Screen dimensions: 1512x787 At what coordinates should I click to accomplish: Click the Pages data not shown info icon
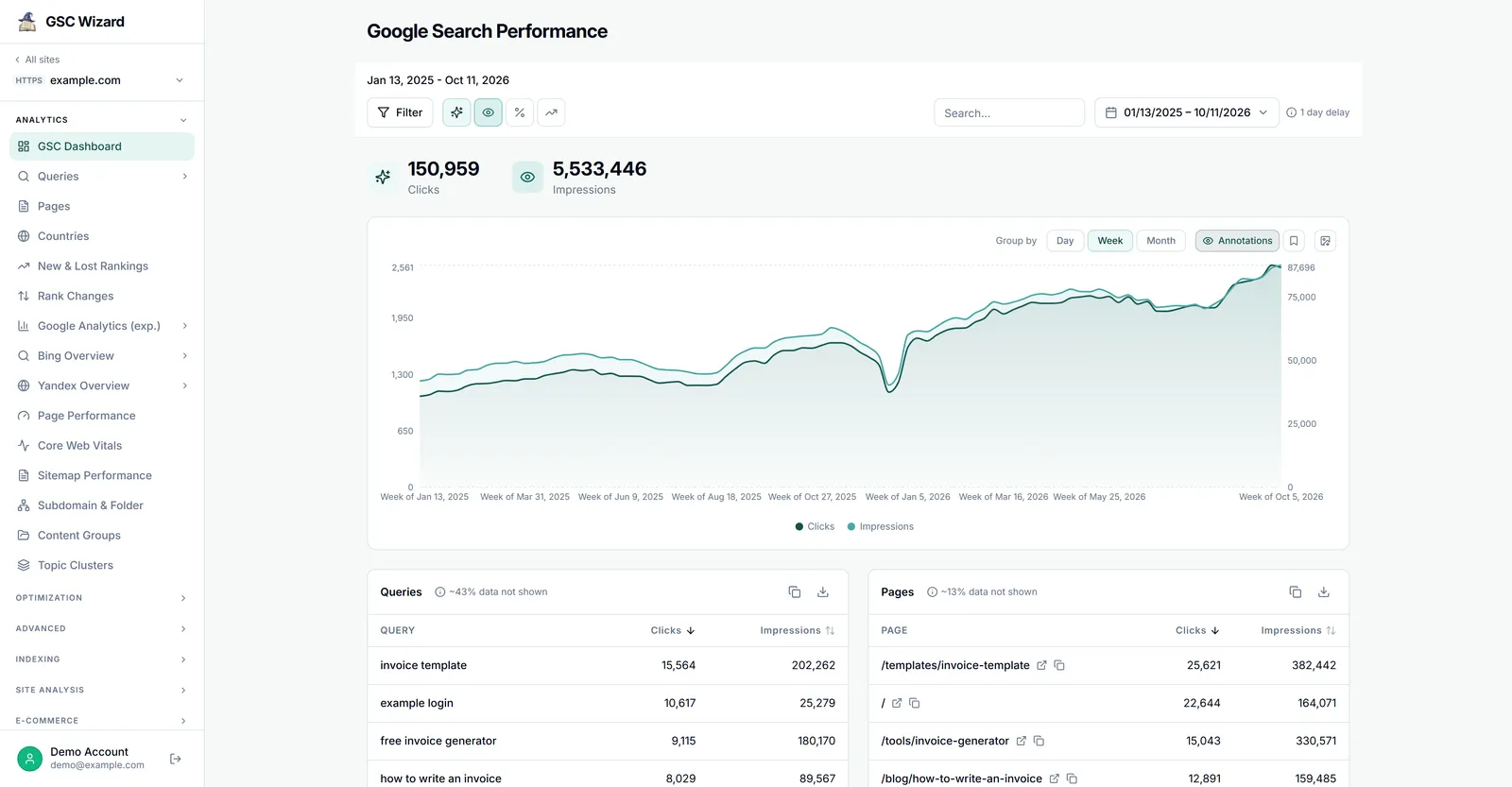pos(932,592)
